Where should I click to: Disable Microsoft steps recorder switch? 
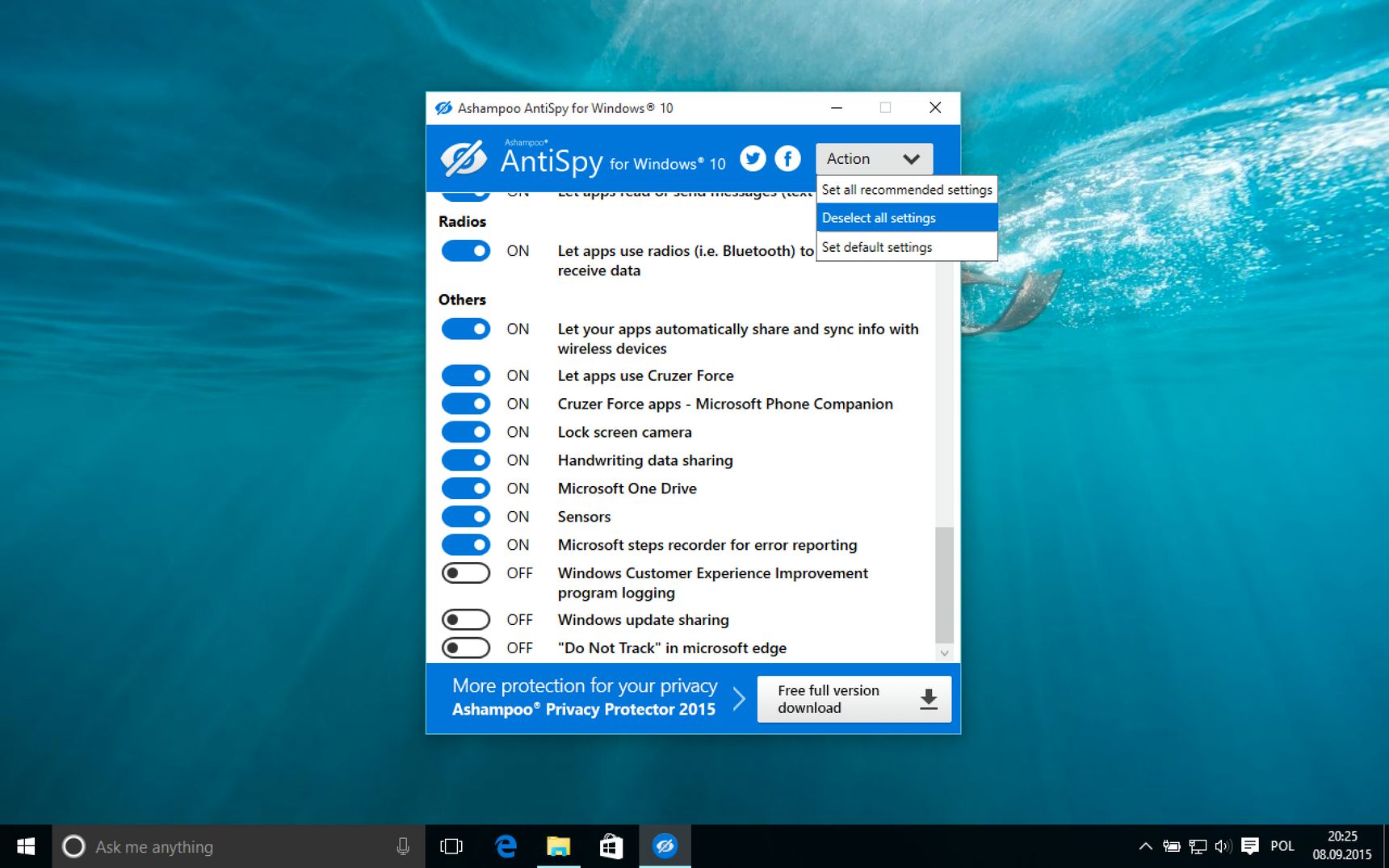tap(466, 545)
